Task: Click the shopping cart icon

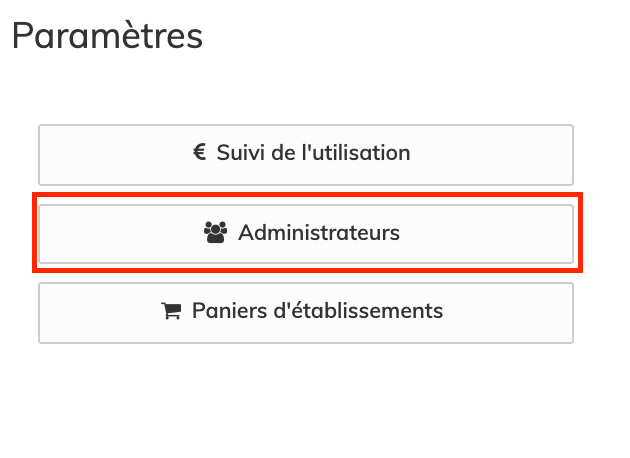Action: (171, 311)
